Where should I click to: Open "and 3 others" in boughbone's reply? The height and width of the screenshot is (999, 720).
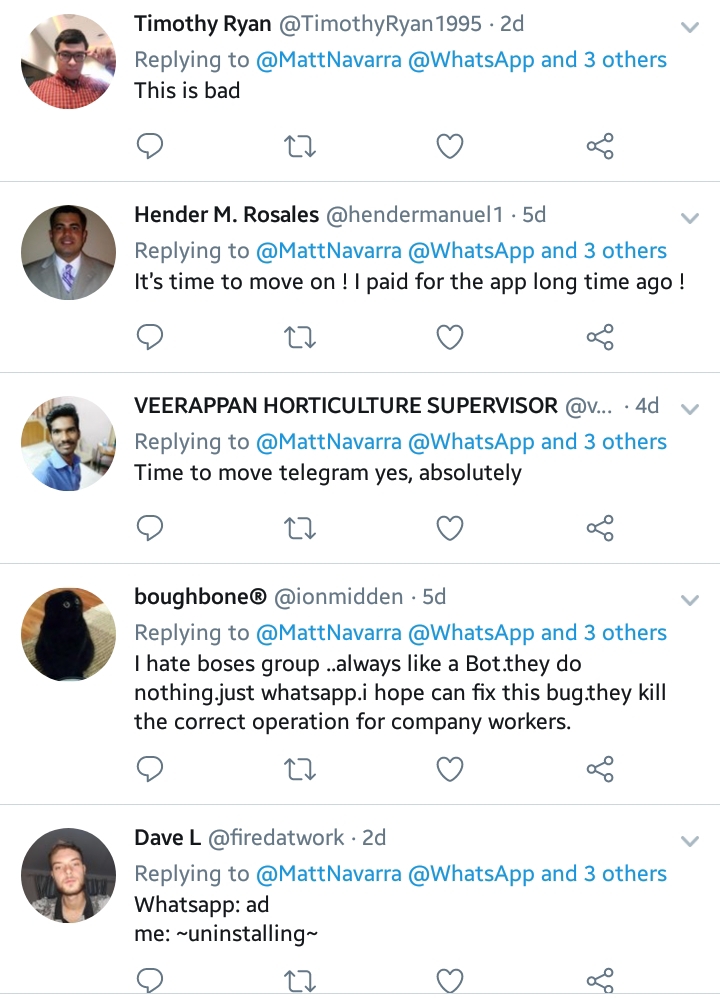pos(604,633)
